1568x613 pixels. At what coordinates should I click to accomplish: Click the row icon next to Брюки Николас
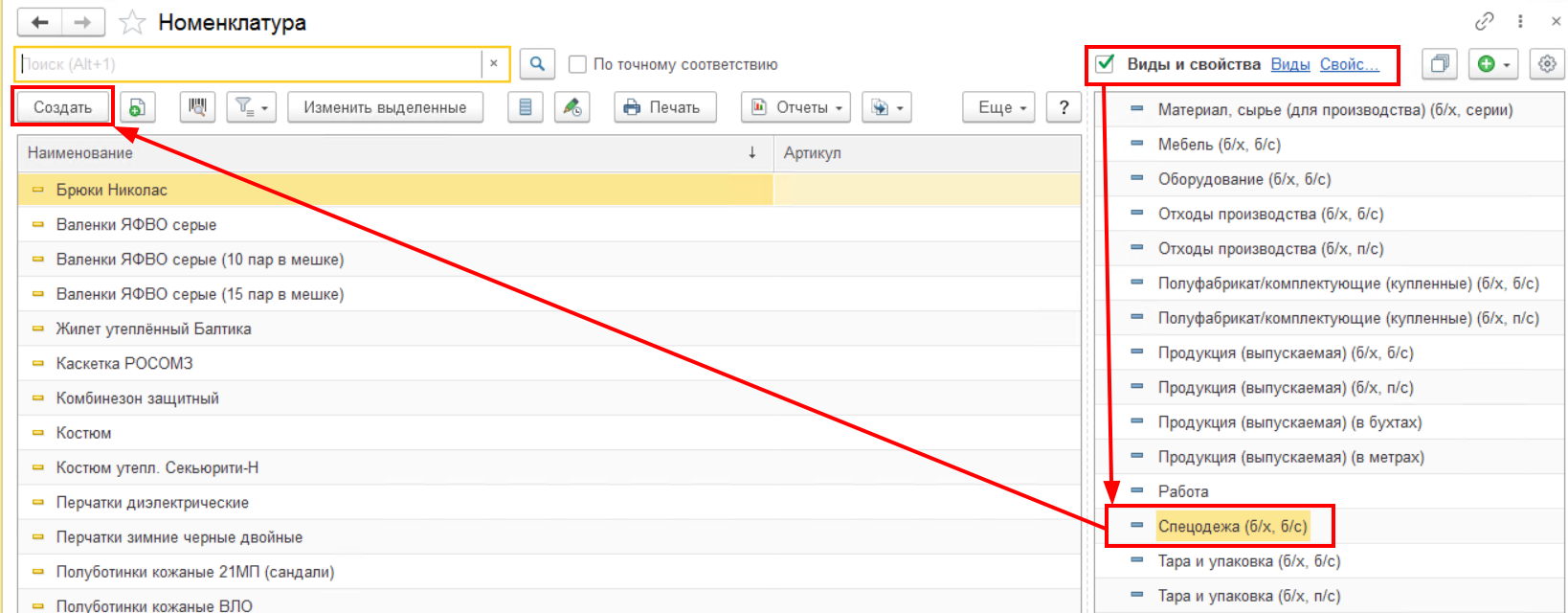click(38, 190)
